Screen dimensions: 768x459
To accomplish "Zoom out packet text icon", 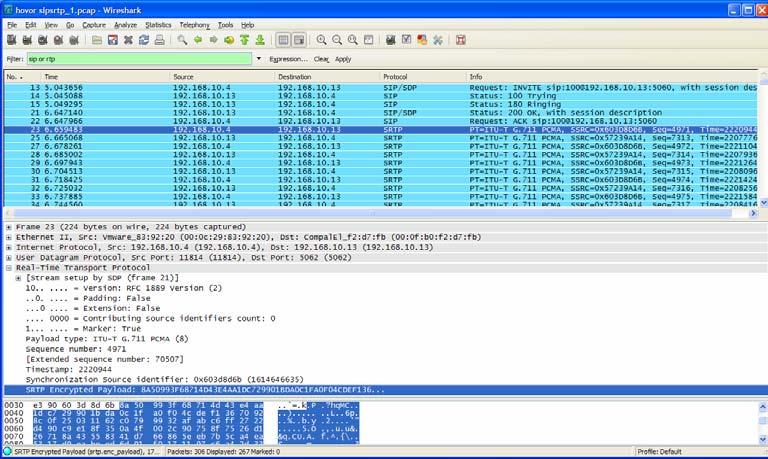I will pos(337,40).
